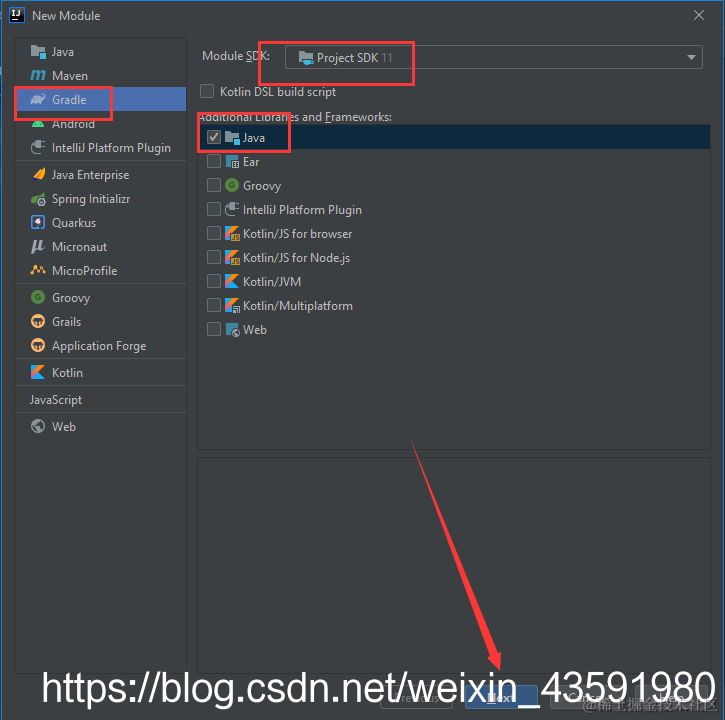Click the Web globe icon in sidebar
Screen dimensions: 725x720
38,426
